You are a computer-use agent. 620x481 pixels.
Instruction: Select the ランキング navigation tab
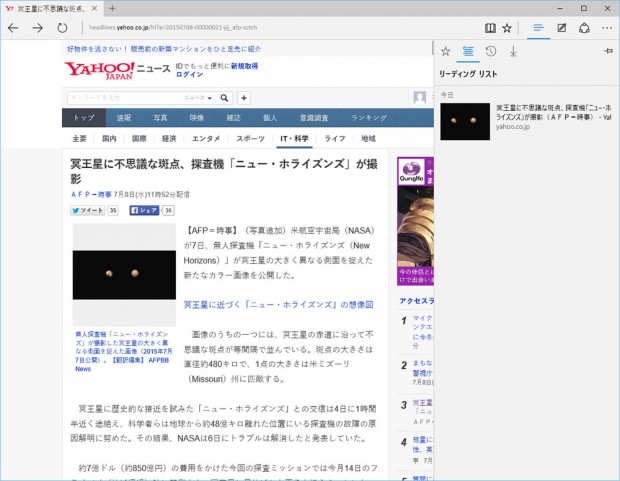click(369, 118)
